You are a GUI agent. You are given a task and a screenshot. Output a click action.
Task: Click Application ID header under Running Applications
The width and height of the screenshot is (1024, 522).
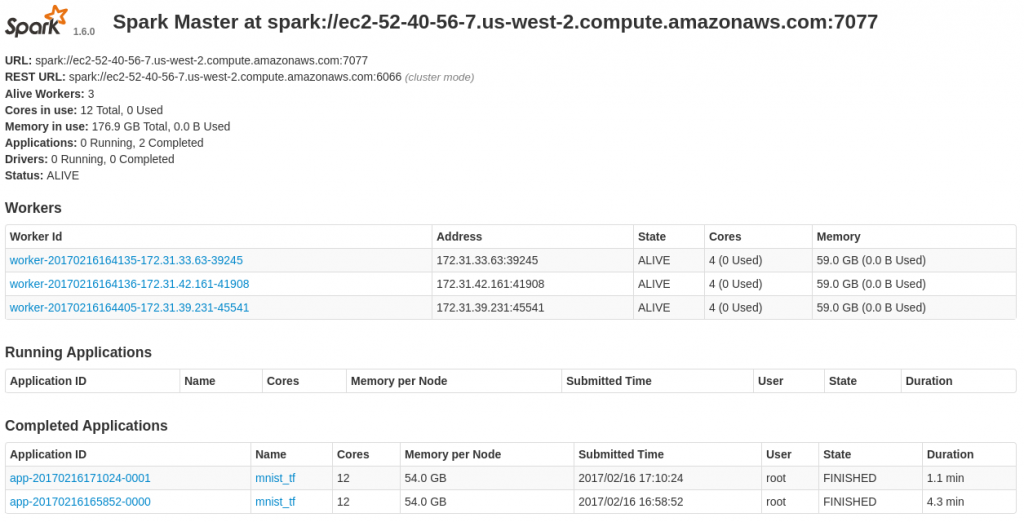[48, 381]
